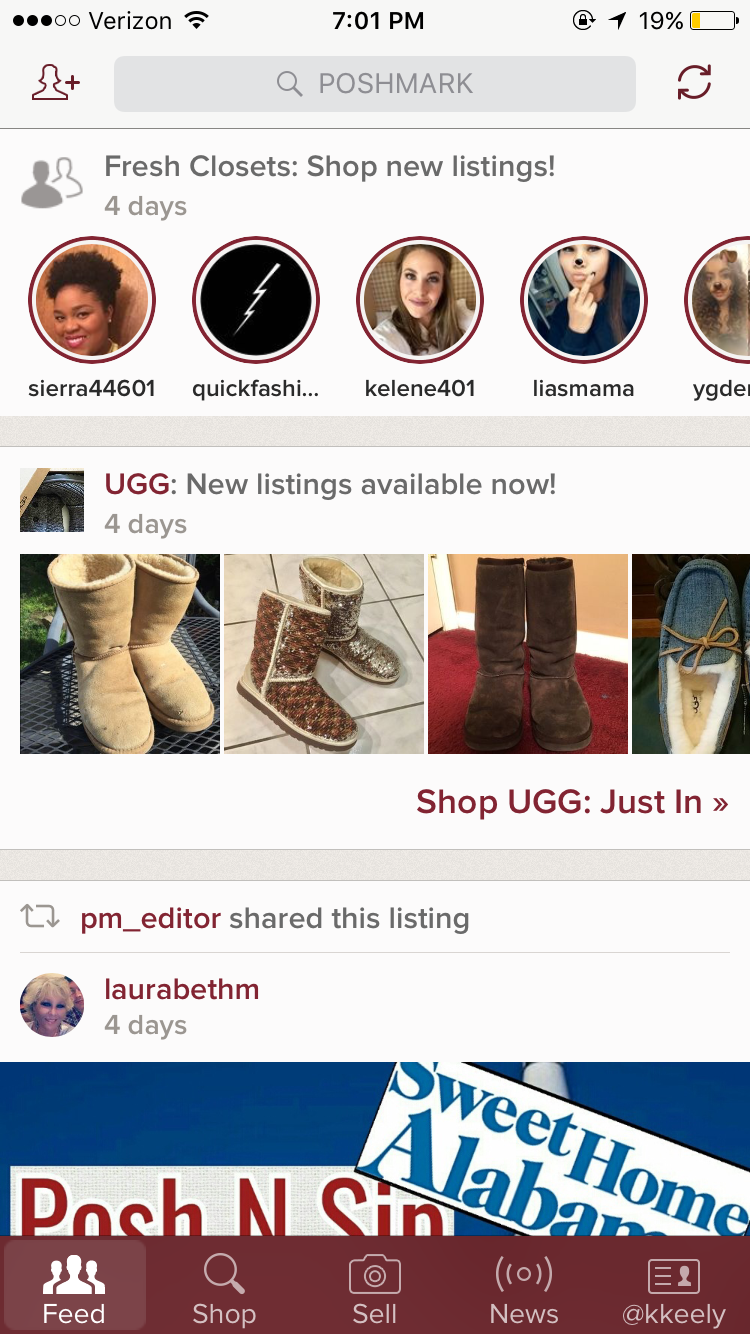Select the sequin UGG boots listing photo
This screenshot has height=1334, width=750.
coord(324,654)
